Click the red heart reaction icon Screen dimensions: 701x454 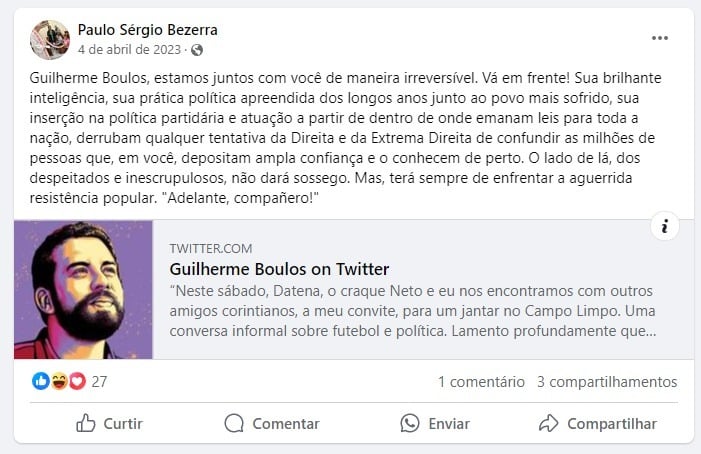[73, 381]
